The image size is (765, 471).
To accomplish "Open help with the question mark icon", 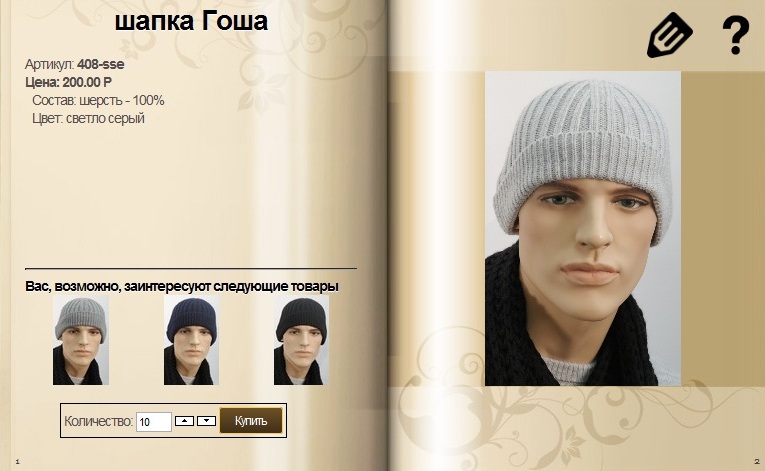I will tap(736, 35).
